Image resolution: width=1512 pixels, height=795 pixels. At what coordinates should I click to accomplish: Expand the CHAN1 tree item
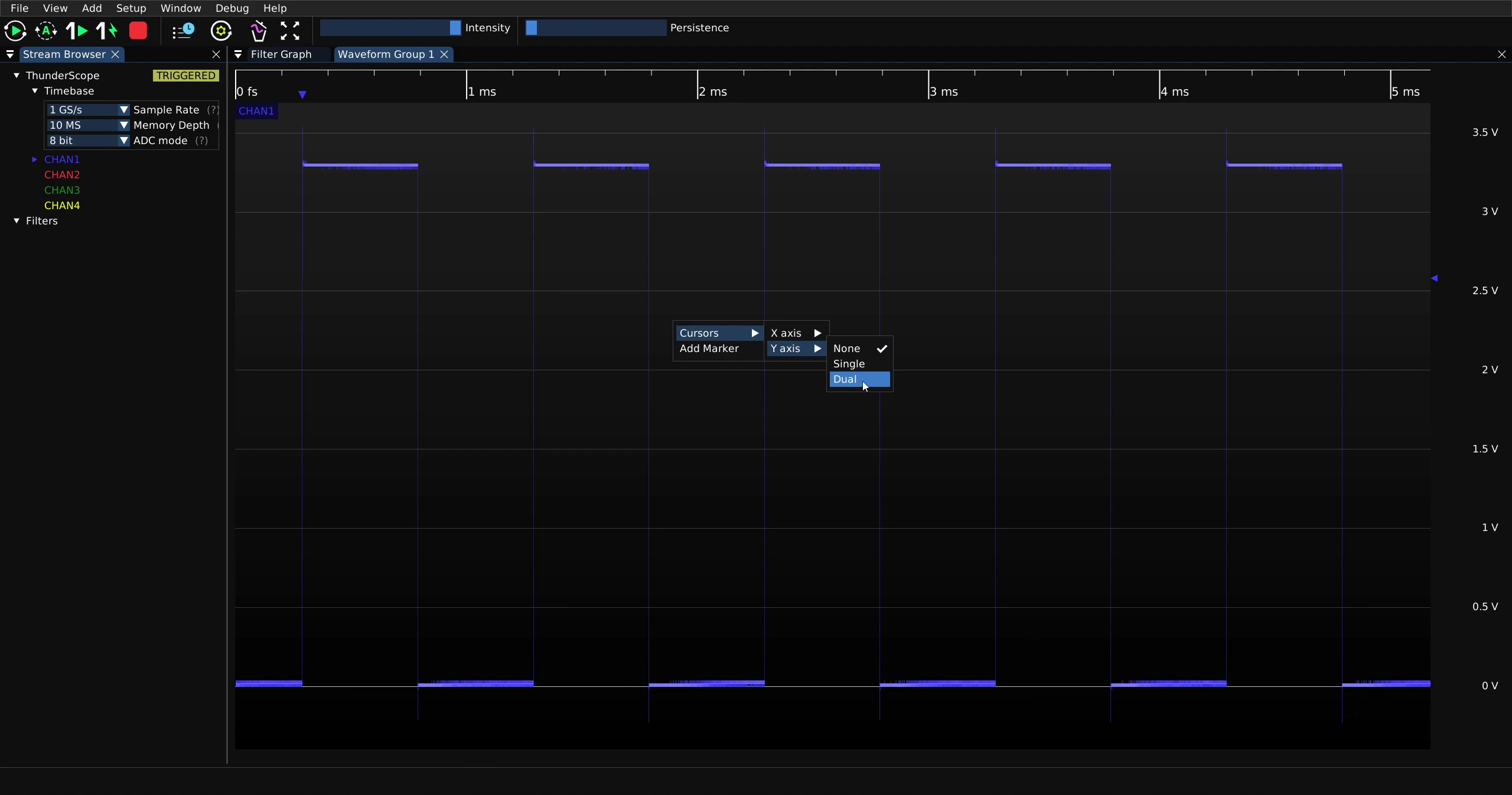point(35,159)
